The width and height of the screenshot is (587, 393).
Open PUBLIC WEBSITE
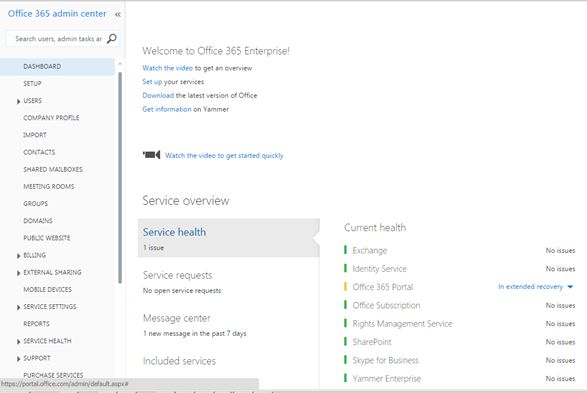pos(47,238)
